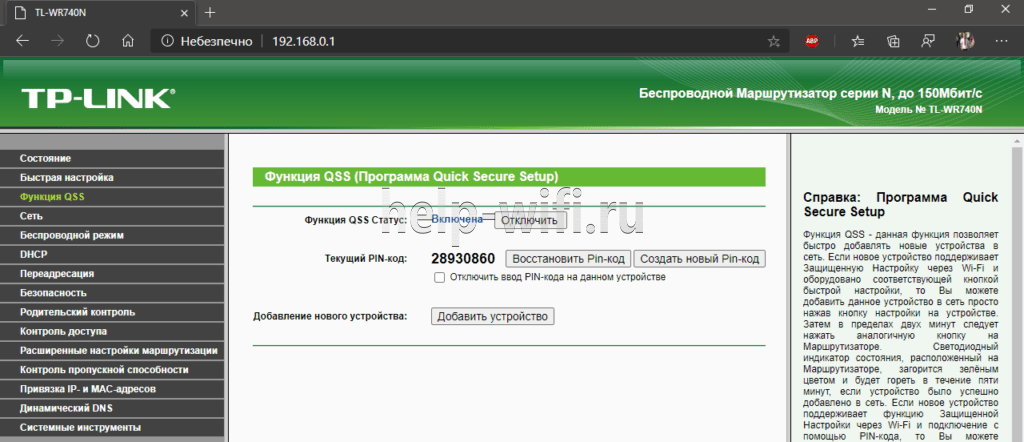This screenshot has height=442, width=1024.
Task: Open browser settings and more menu
Action: tap(1001, 41)
